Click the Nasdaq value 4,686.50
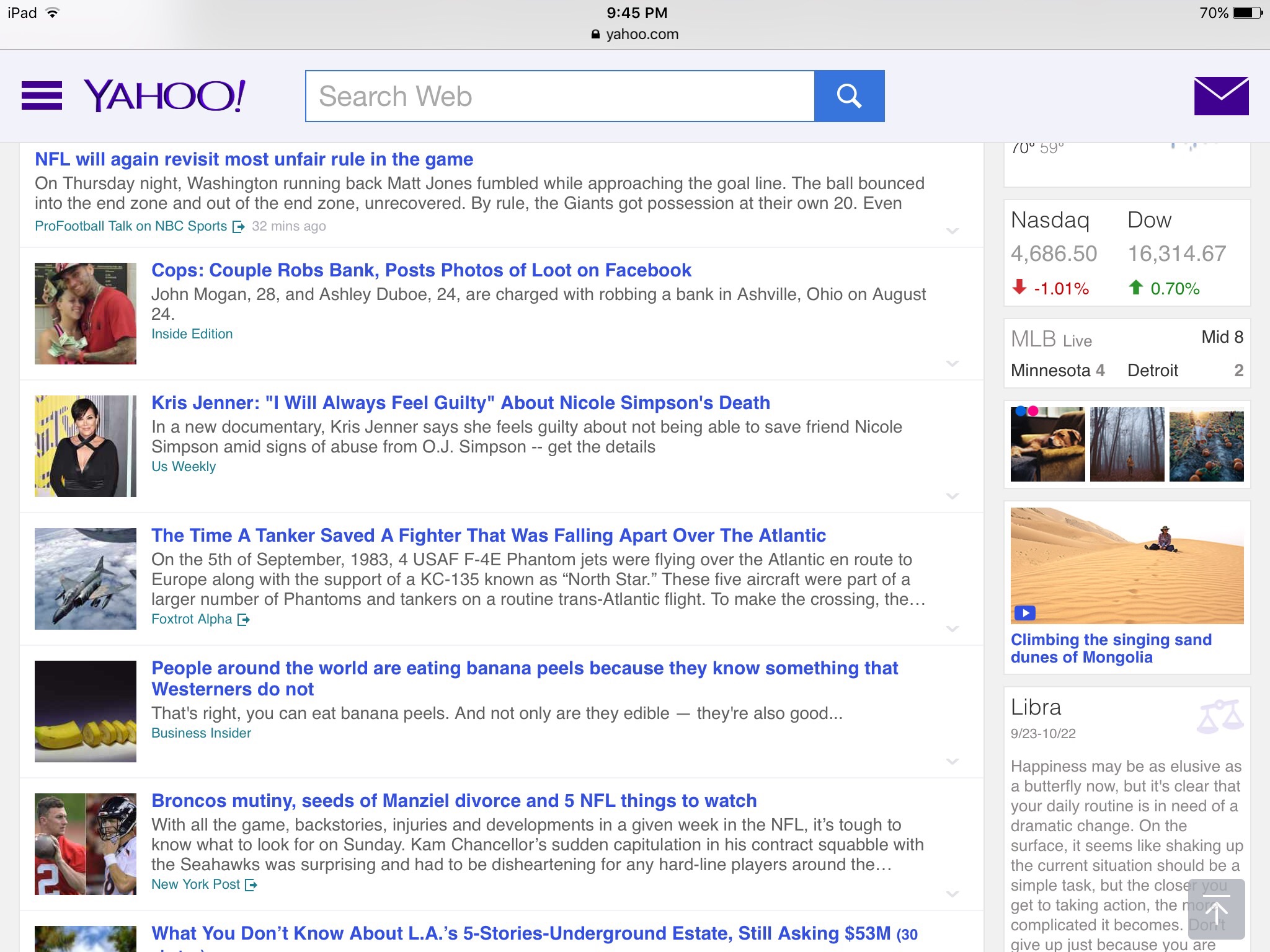This screenshot has width=1270, height=952. (x=1054, y=253)
